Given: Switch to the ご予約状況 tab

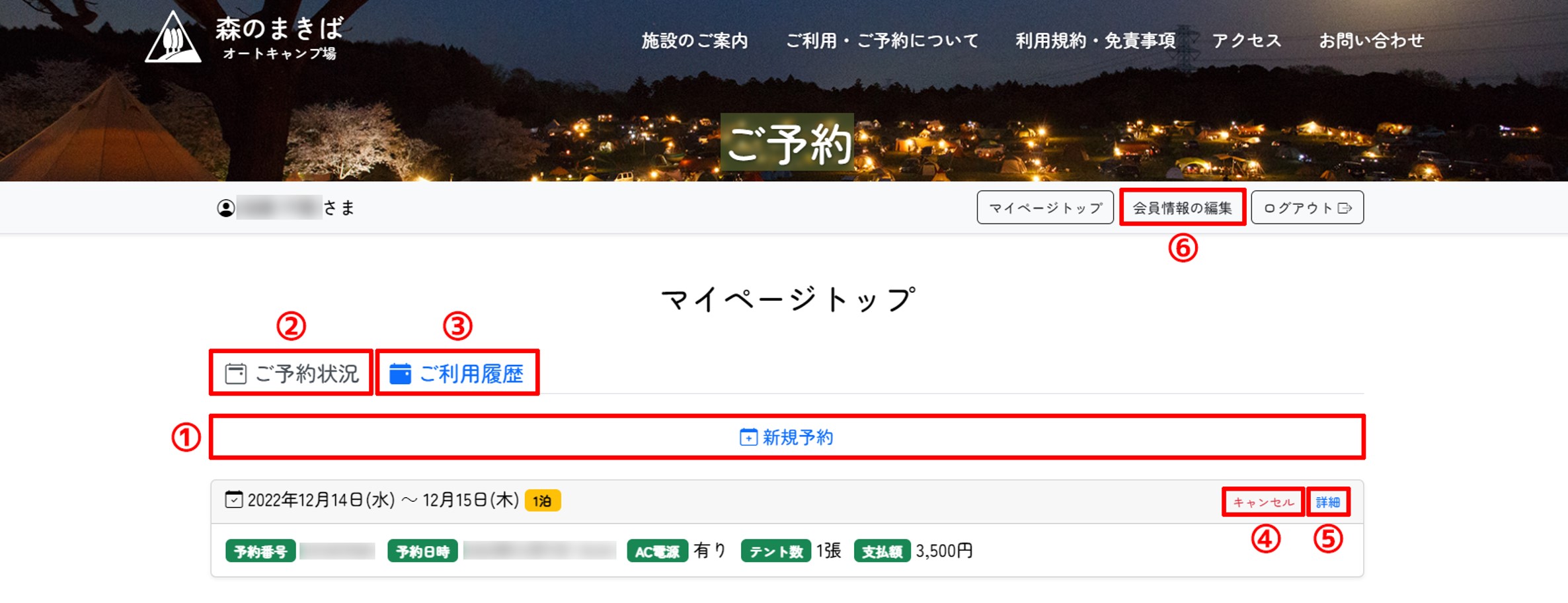Looking at the screenshot, I should pos(292,374).
